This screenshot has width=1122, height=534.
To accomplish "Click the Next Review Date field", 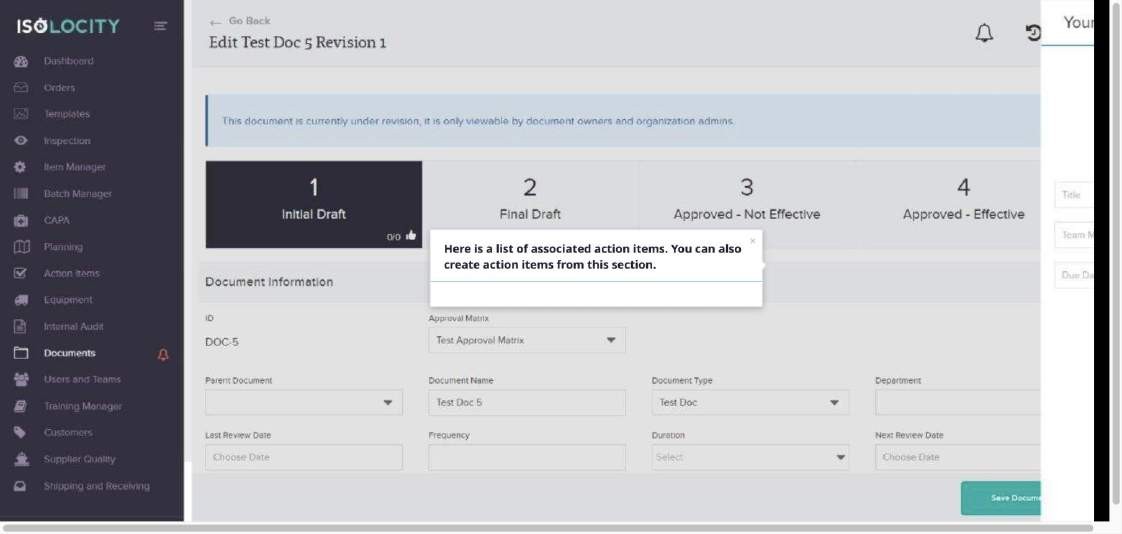I will (x=957, y=457).
